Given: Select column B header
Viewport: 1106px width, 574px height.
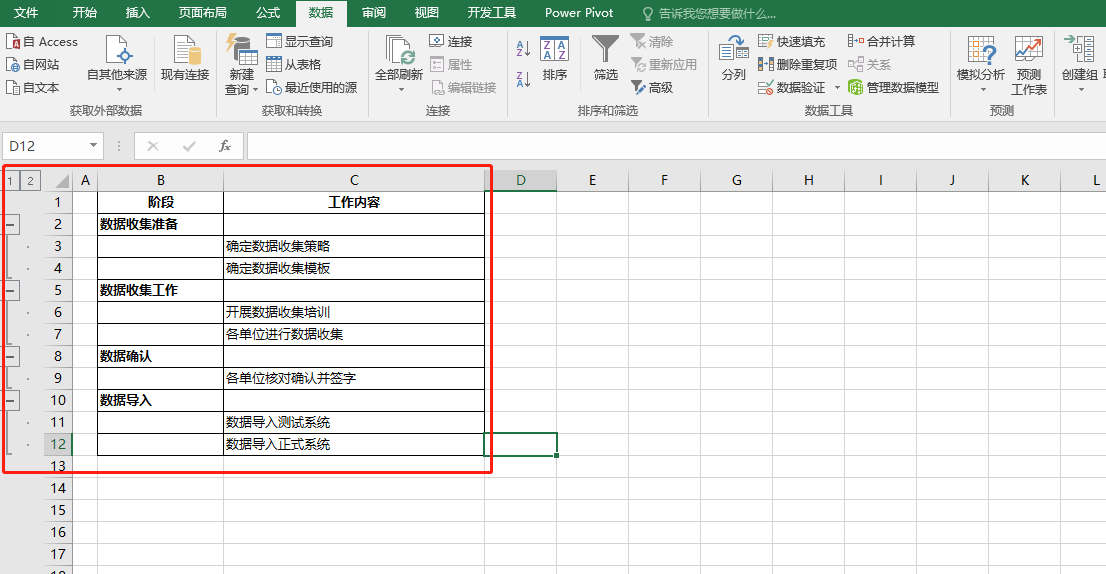Looking at the screenshot, I should 161,181.
